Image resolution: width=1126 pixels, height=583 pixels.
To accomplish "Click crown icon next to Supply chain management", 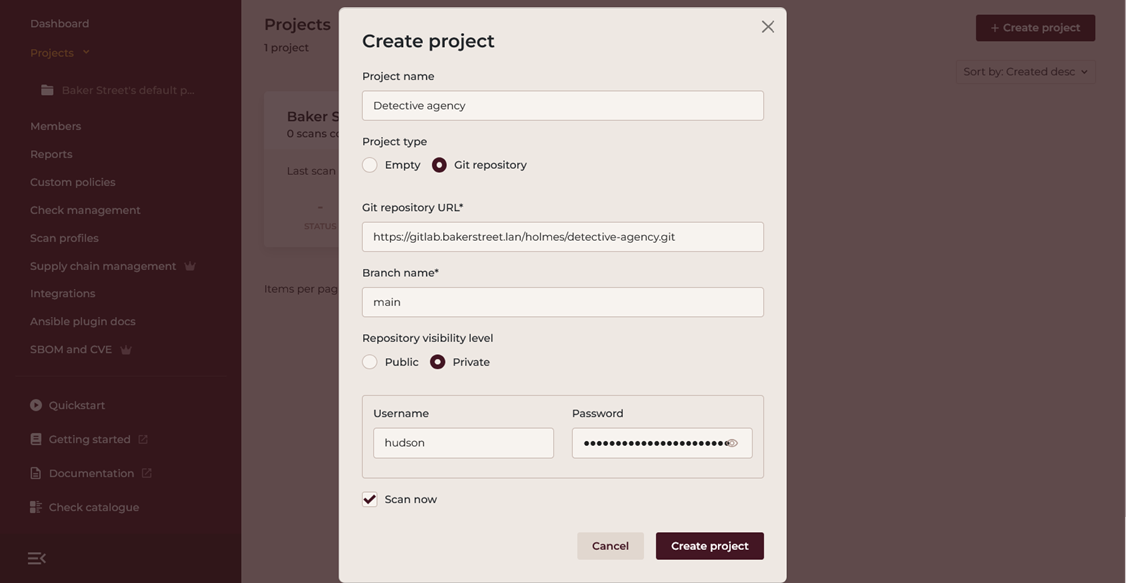I will coord(190,266).
